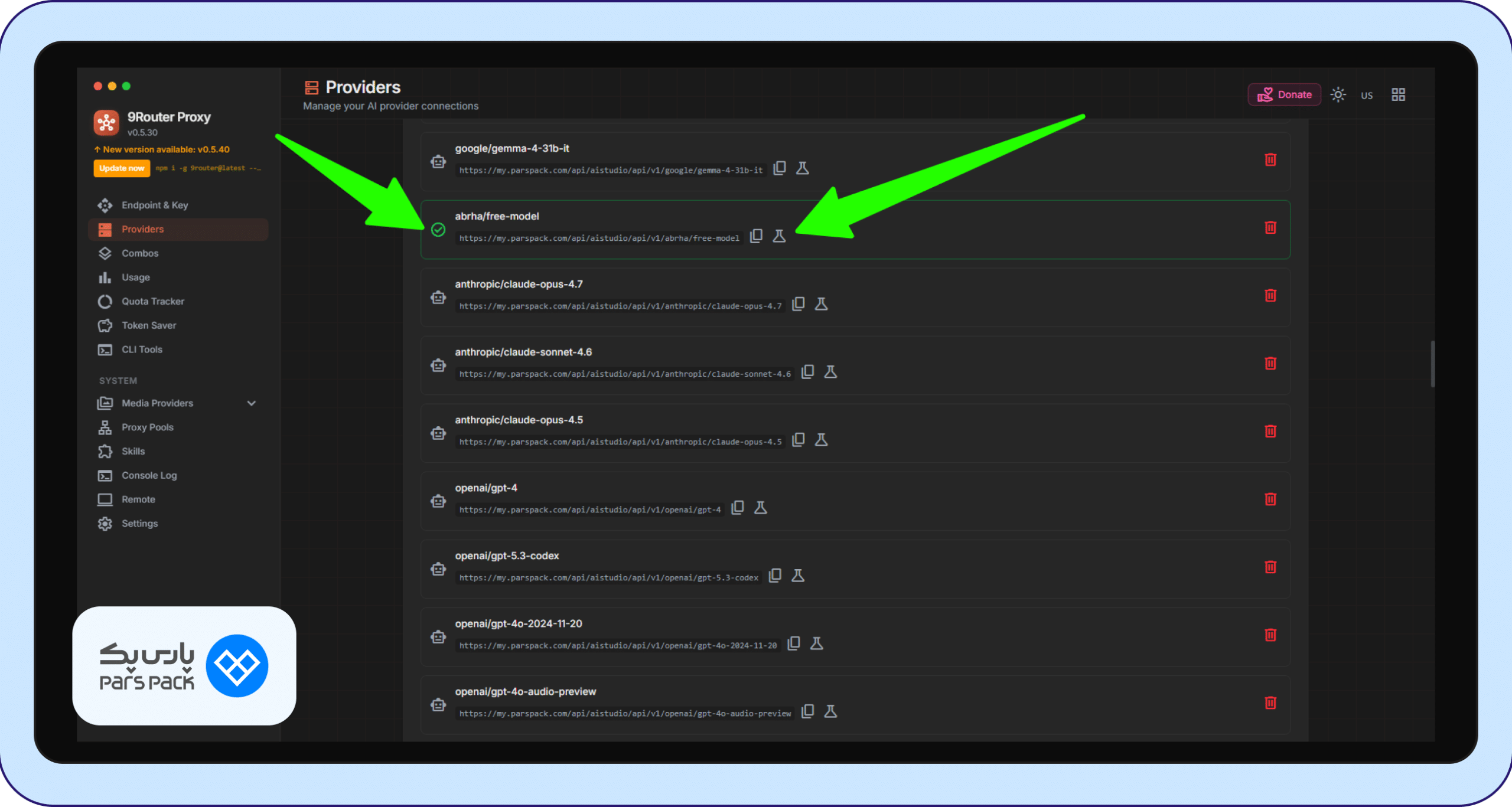Screen dimensions: 1512x807
Task: Expand the Media Providers chevron
Action: point(252,403)
